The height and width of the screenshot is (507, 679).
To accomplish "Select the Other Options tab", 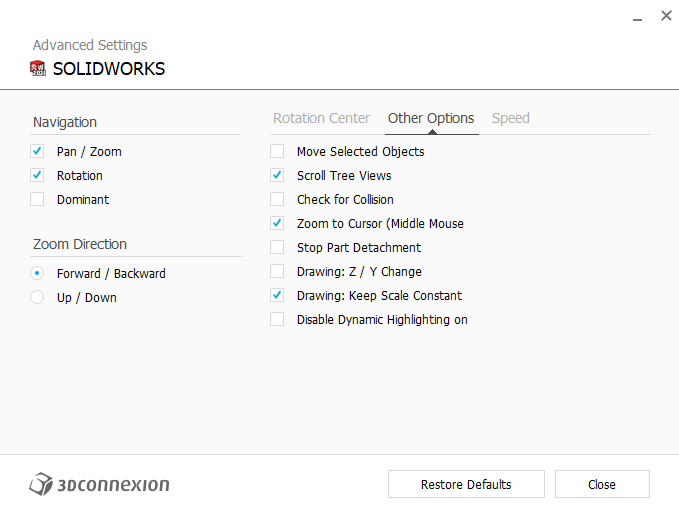I will 431,118.
